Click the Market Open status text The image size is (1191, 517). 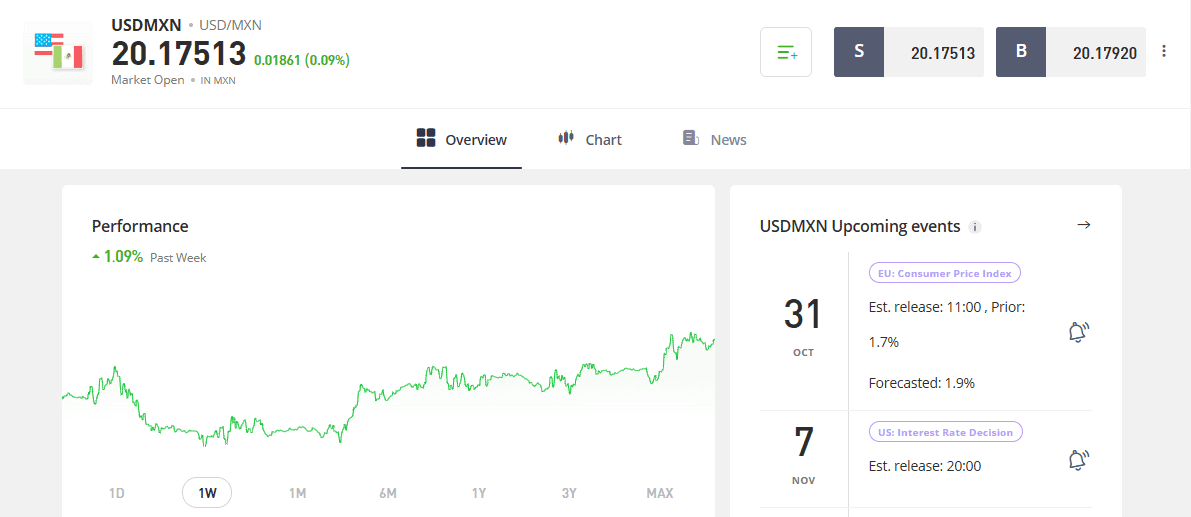pos(147,80)
